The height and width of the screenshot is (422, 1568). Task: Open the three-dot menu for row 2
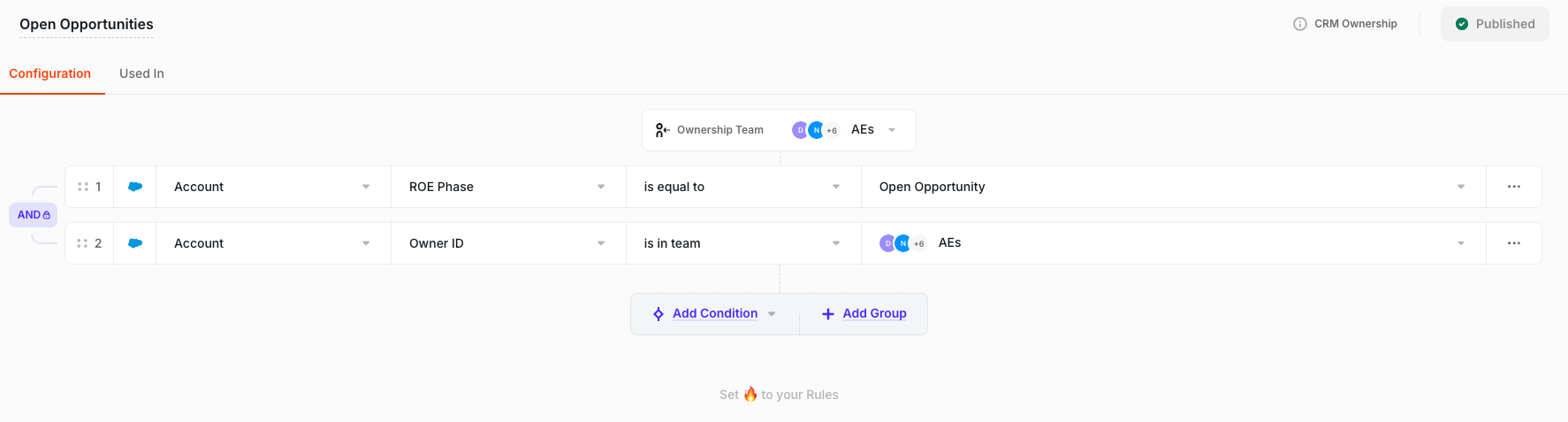pyautogui.click(x=1514, y=243)
